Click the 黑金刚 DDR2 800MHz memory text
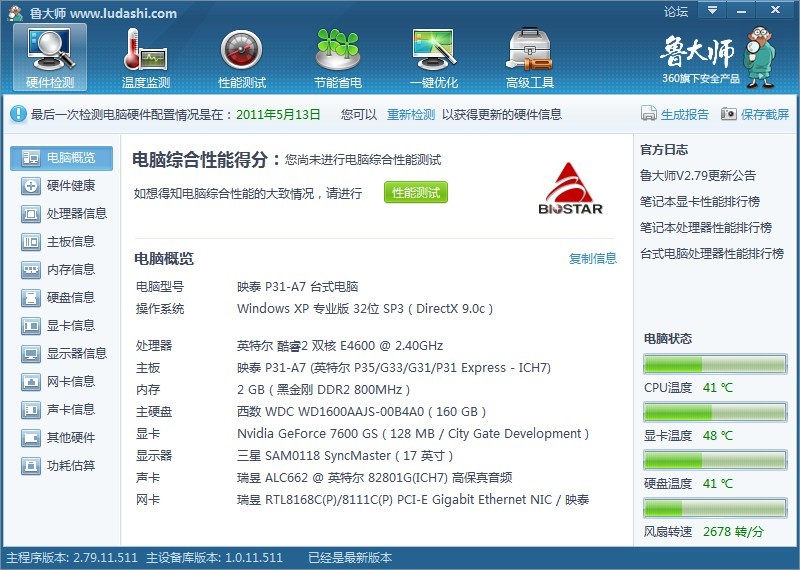The width and height of the screenshot is (800, 570). [323, 390]
